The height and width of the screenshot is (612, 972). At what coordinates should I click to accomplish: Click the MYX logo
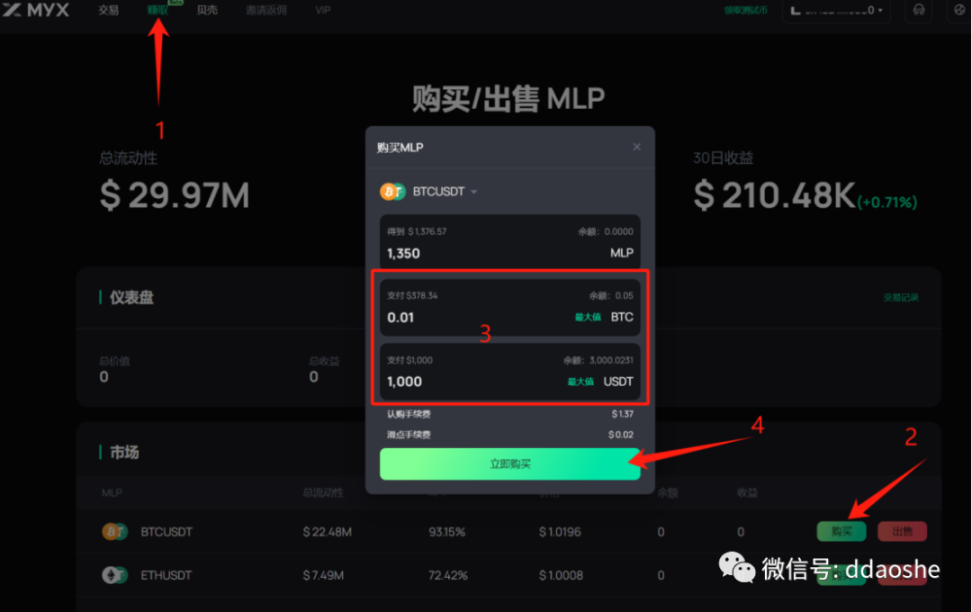click(36, 10)
